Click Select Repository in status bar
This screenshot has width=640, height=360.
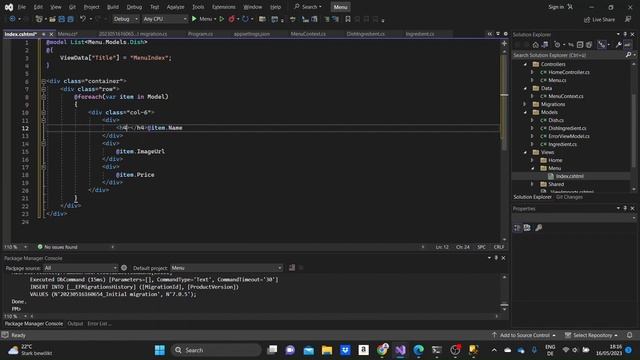click(591, 335)
